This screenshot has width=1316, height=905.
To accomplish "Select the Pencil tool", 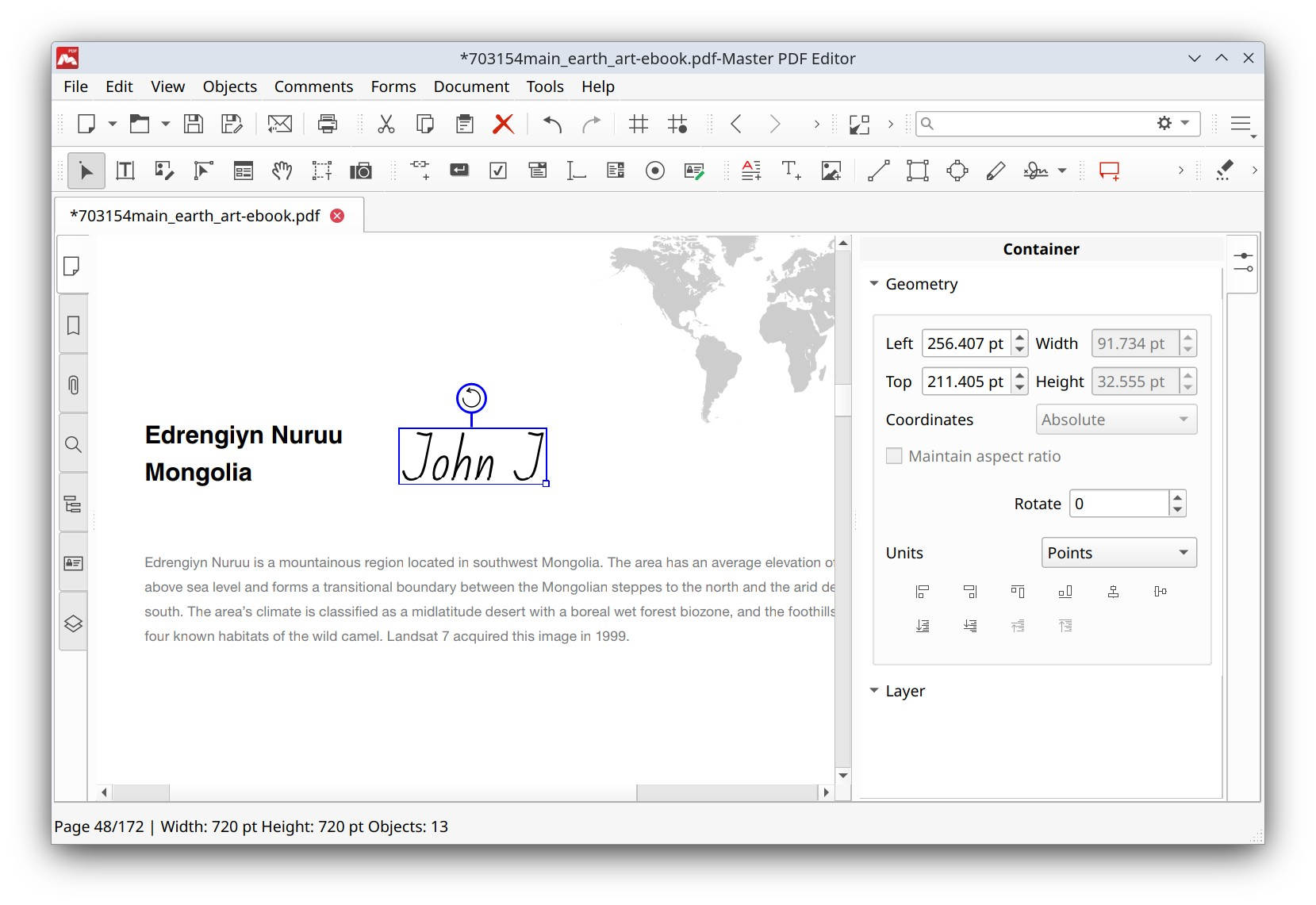I will [996, 171].
